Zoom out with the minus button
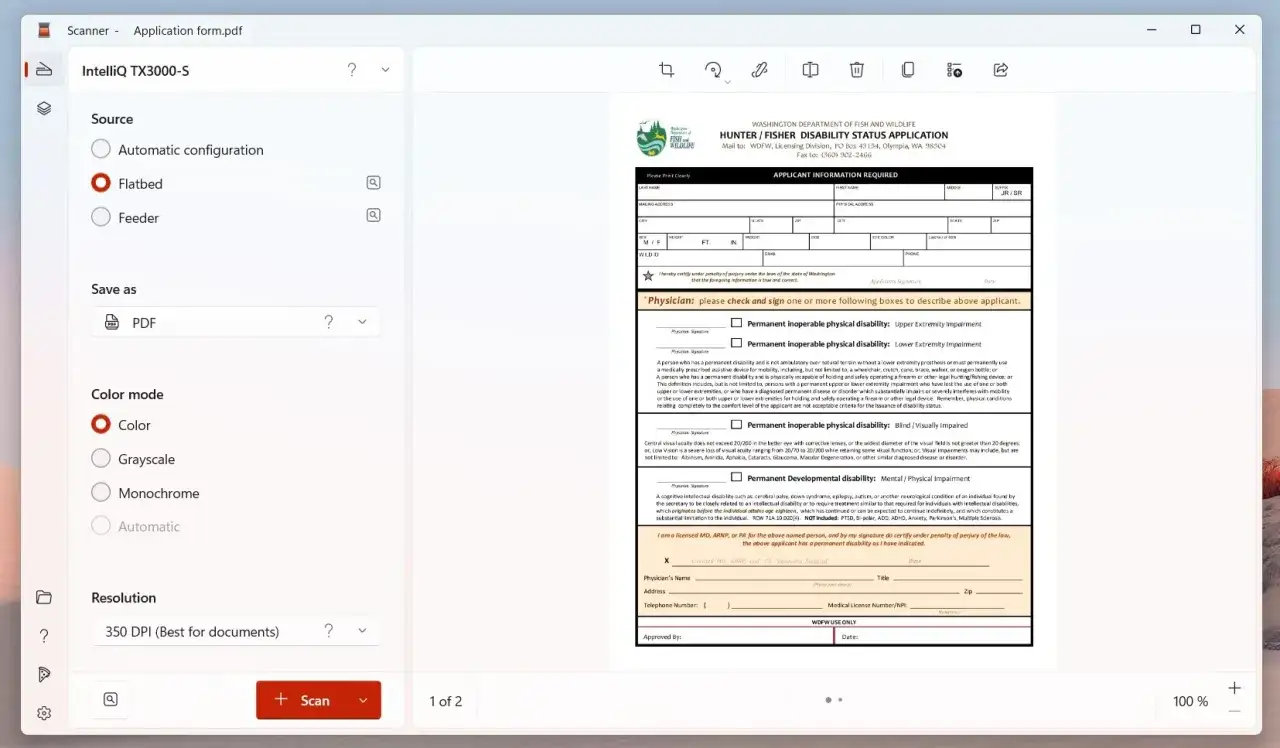 (1234, 711)
